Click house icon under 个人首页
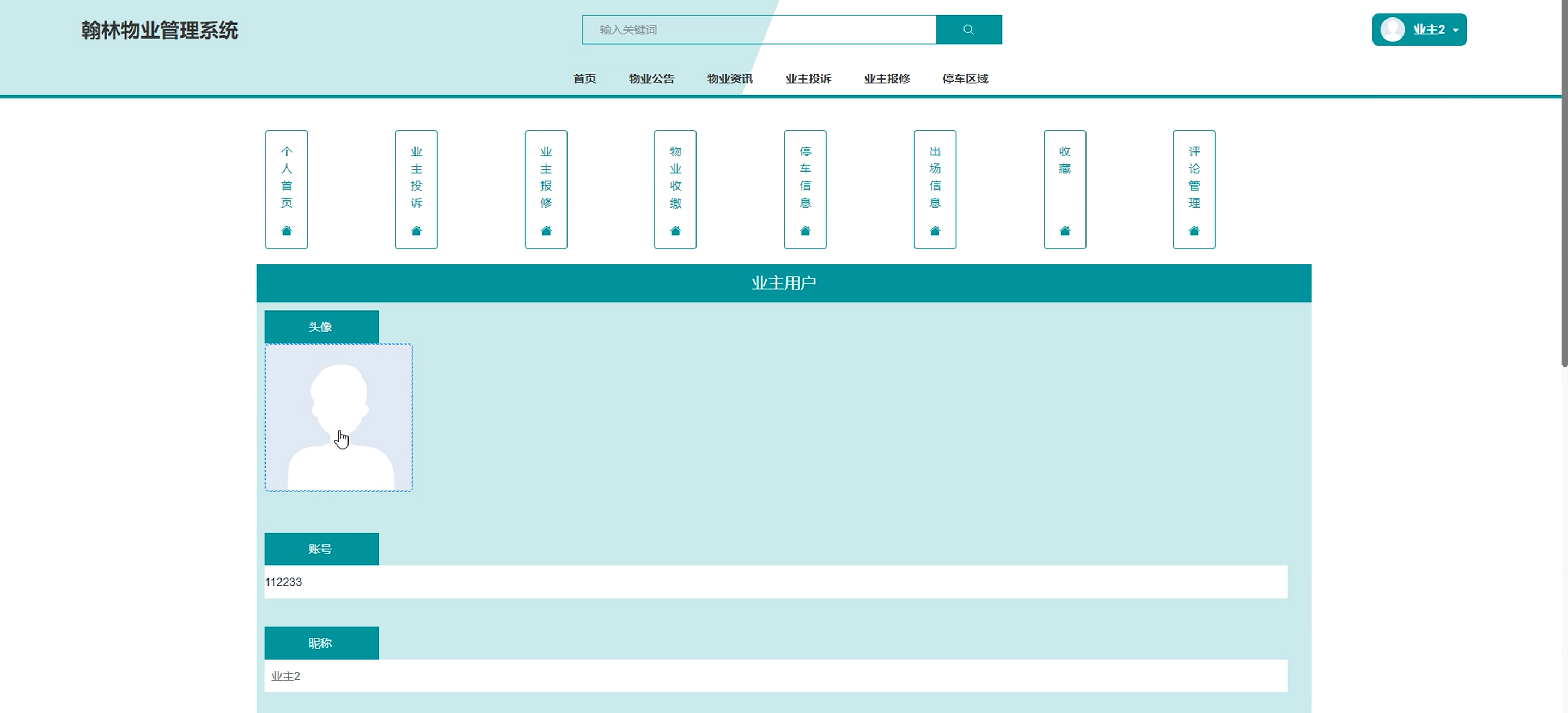 point(286,230)
